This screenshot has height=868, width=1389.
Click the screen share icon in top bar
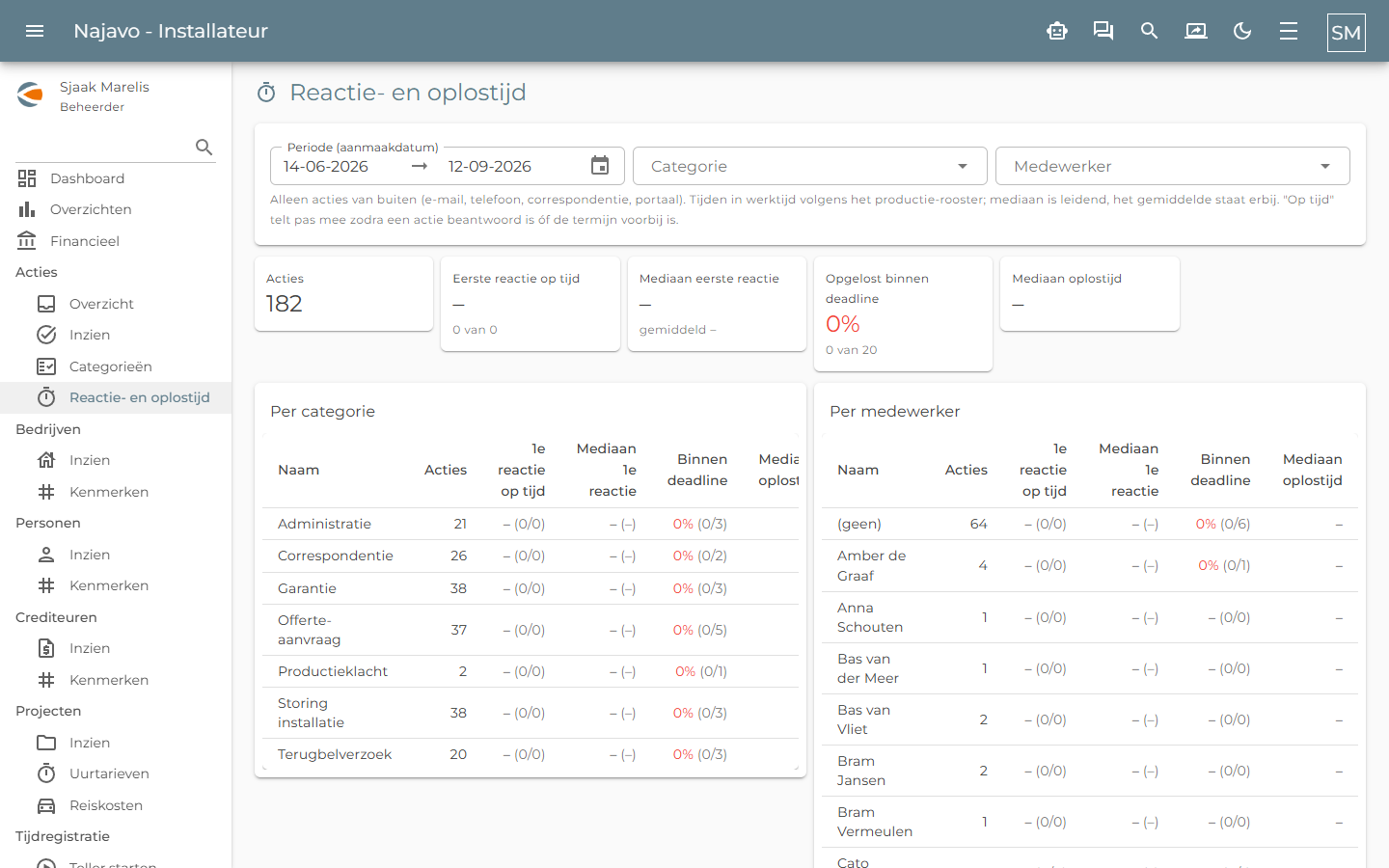tap(1196, 31)
